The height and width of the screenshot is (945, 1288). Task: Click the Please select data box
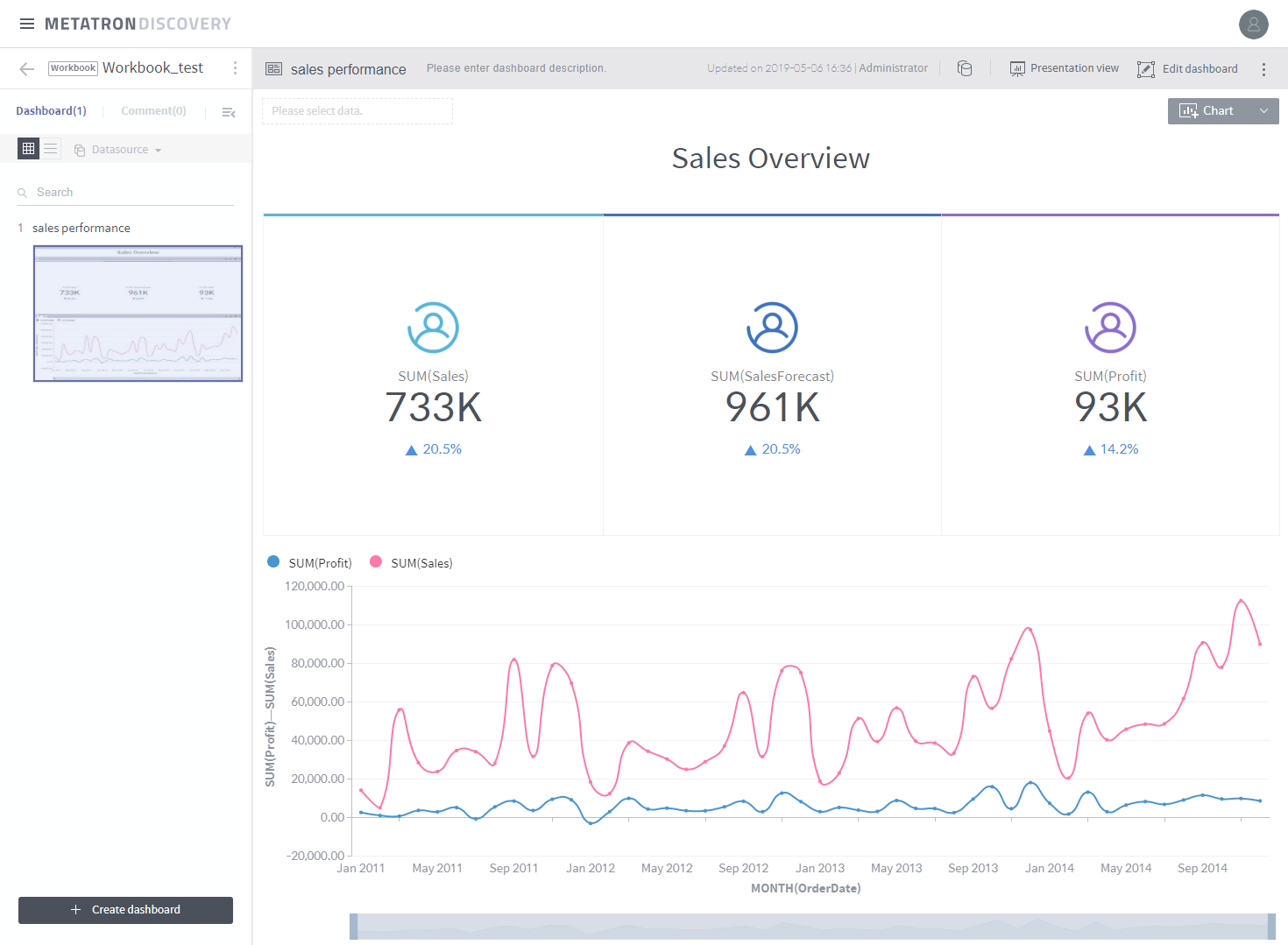tap(357, 111)
